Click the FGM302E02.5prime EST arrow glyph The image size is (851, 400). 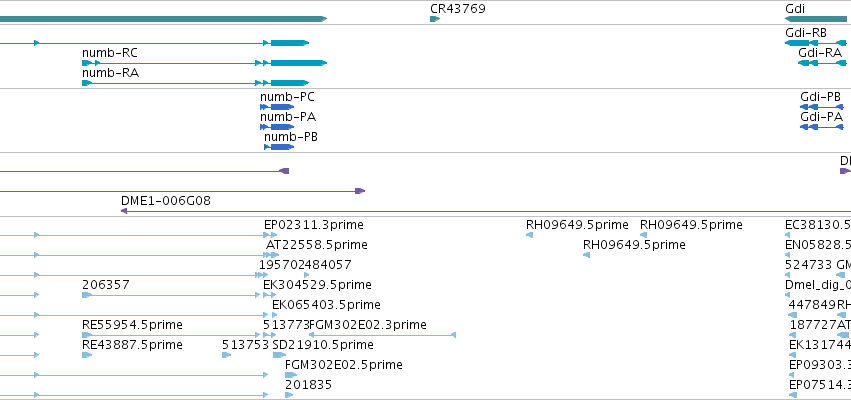click(291, 375)
